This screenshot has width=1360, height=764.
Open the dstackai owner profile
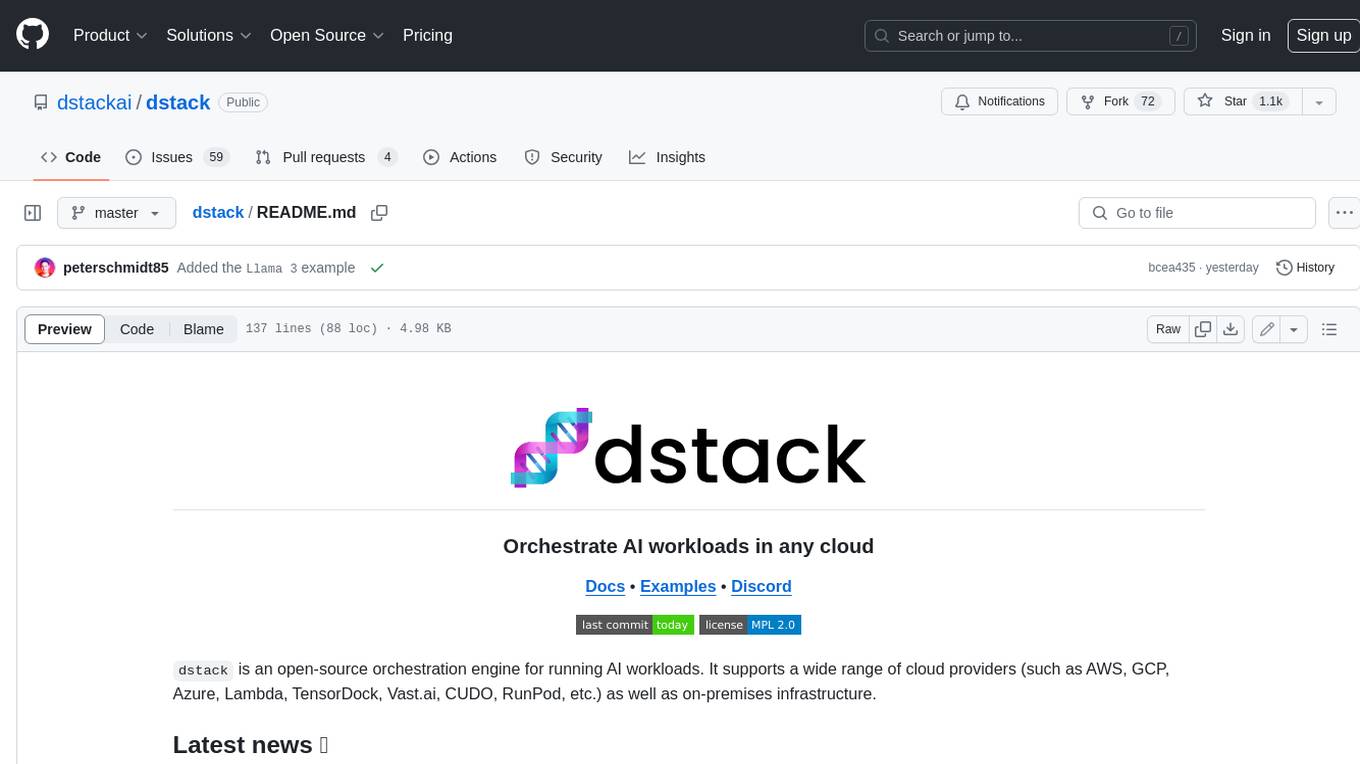pyautogui.click(x=94, y=102)
